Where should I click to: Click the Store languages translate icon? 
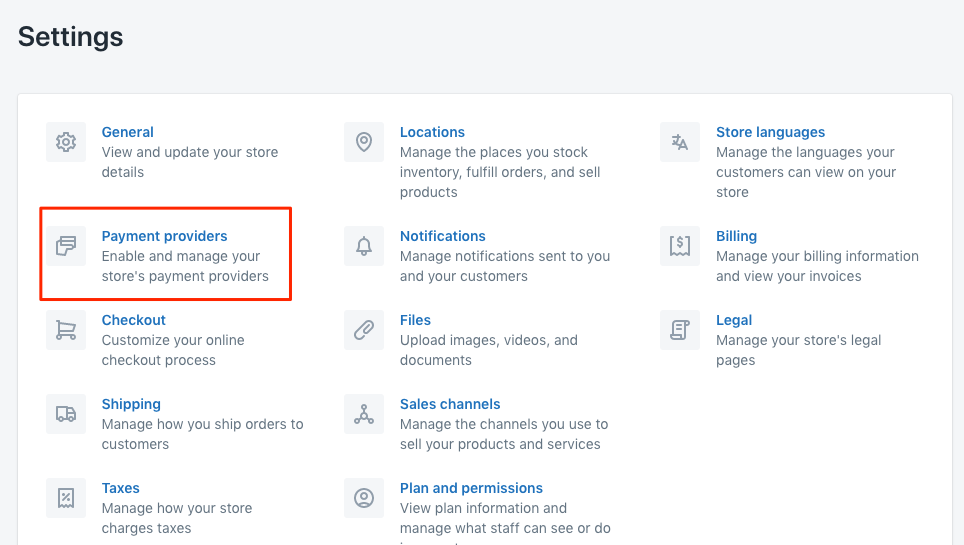[x=680, y=142]
